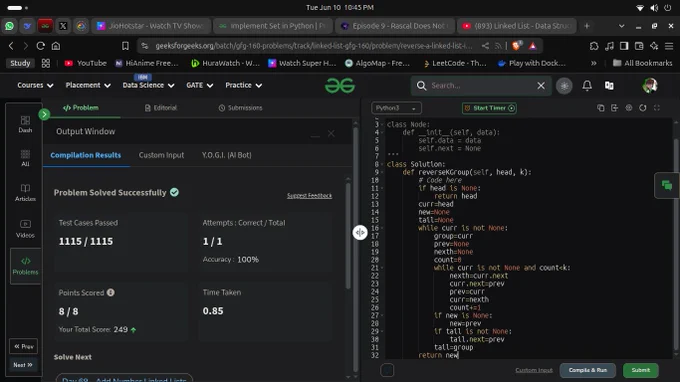Open the LeetCode bookmark
Screen dimensions: 680x382
click(x=454, y=63)
